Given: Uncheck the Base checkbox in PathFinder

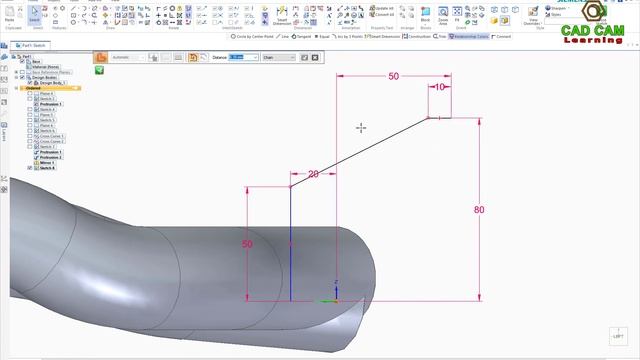Looking at the screenshot, I should pyautogui.click(x=22, y=61).
